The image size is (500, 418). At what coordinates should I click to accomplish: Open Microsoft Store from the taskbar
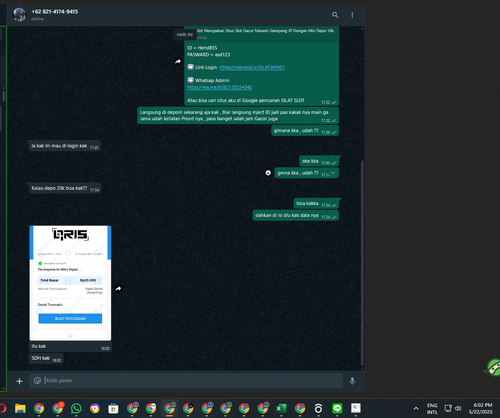pos(113,408)
